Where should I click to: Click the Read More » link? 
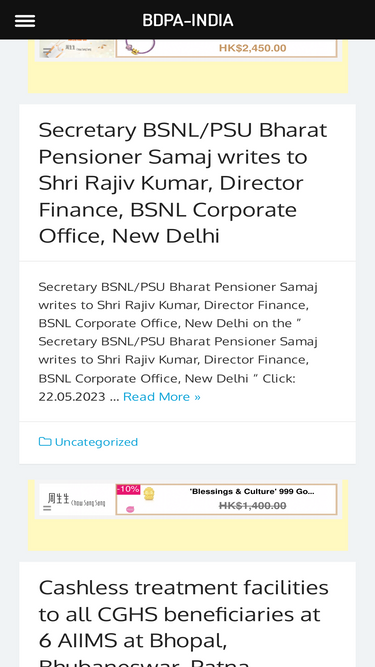coord(162,397)
